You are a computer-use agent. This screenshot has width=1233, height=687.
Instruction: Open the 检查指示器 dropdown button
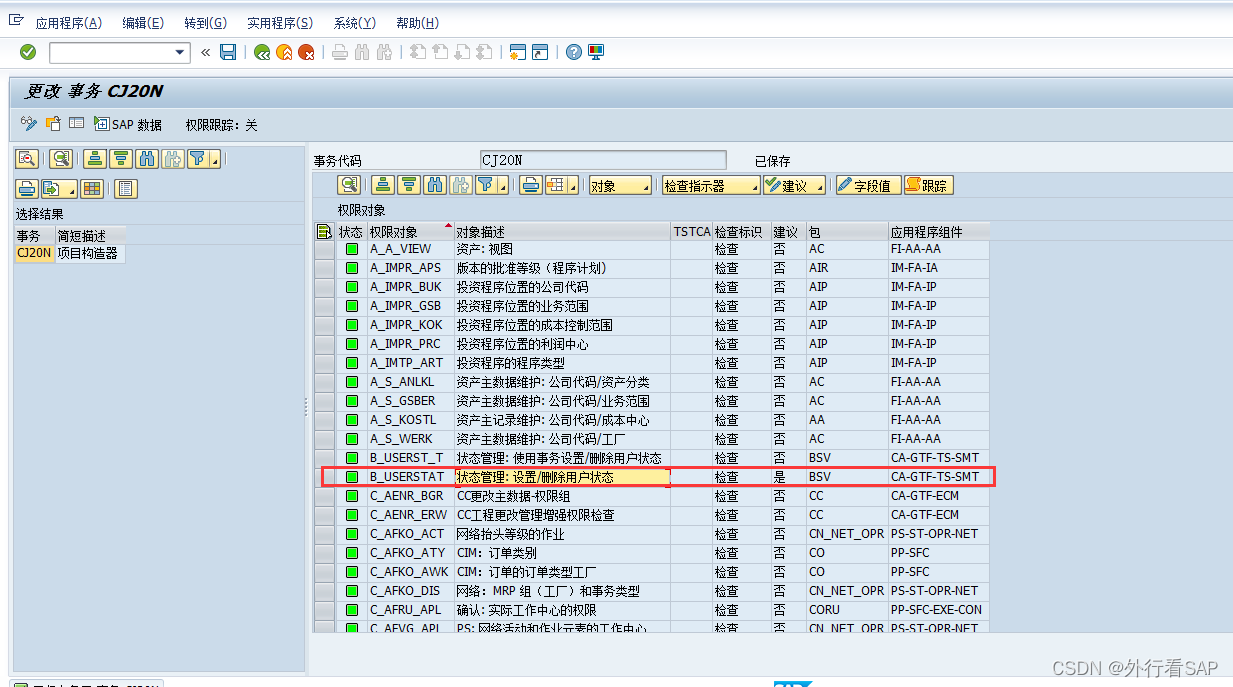(x=710, y=185)
